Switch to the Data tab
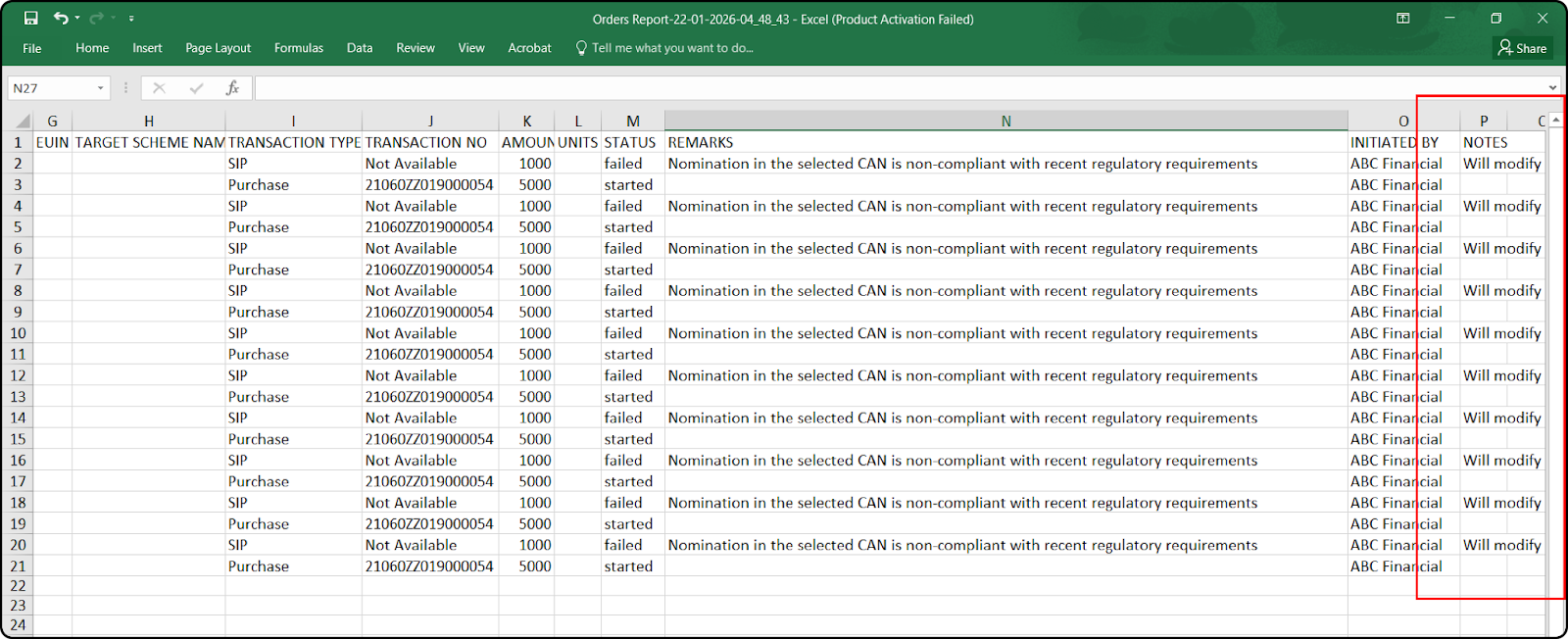The height and width of the screenshot is (639, 1568). (360, 48)
